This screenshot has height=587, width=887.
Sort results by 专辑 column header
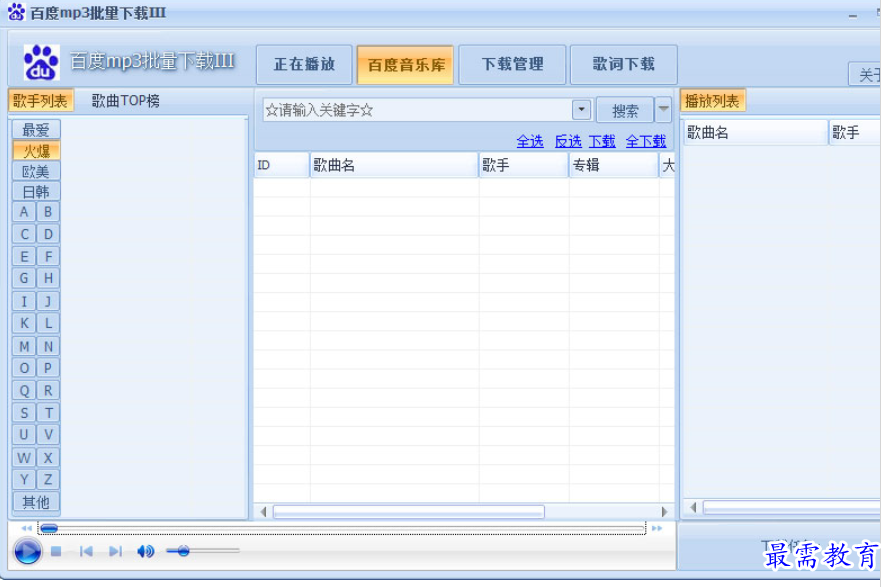[614, 165]
